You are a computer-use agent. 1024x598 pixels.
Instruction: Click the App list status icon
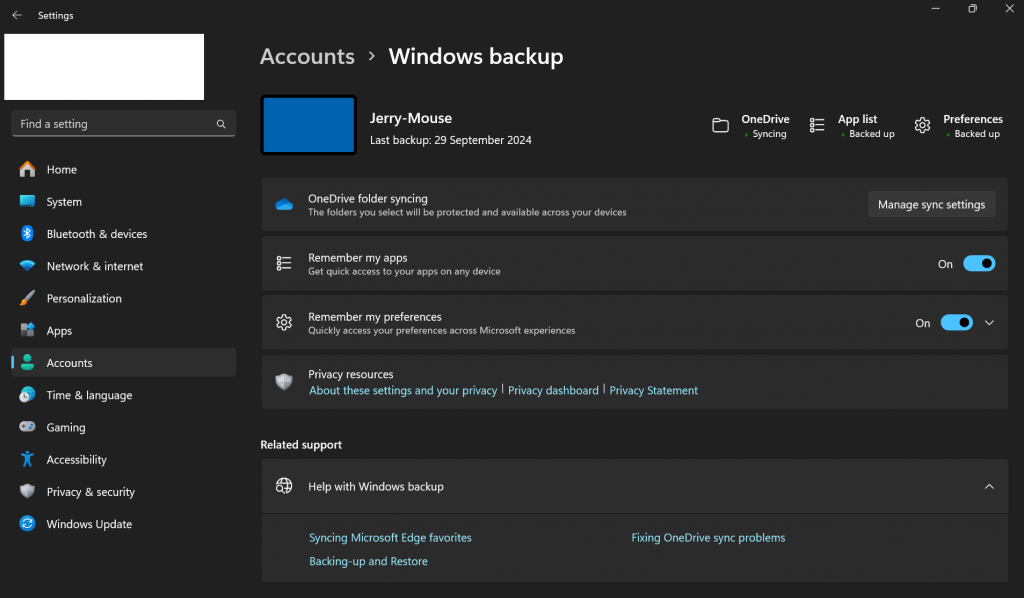pos(817,125)
